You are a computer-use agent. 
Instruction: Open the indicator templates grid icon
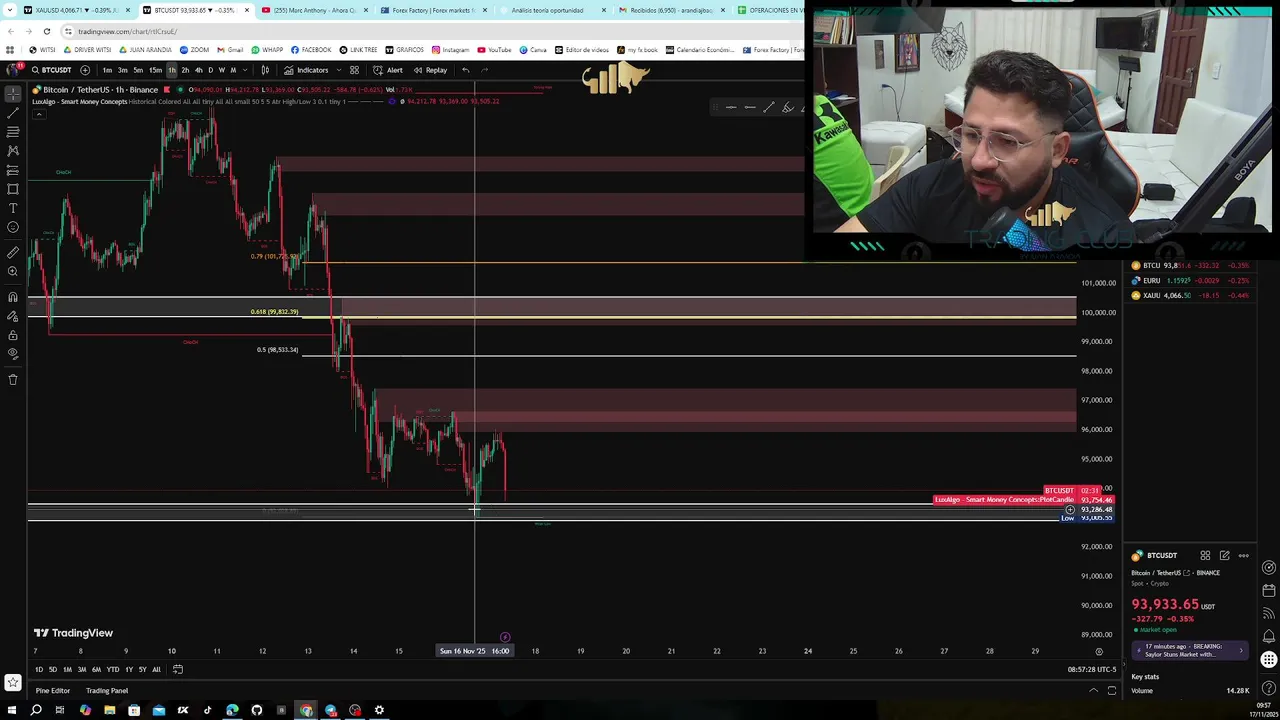pyautogui.click(x=354, y=70)
